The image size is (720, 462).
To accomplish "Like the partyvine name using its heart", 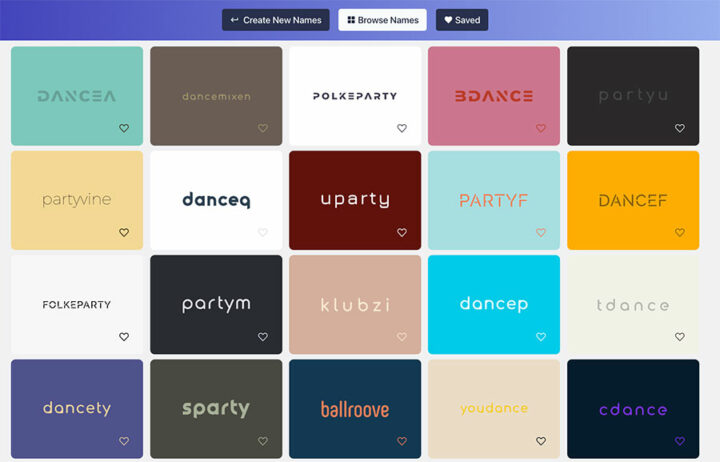I will pyautogui.click(x=124, y=232).
